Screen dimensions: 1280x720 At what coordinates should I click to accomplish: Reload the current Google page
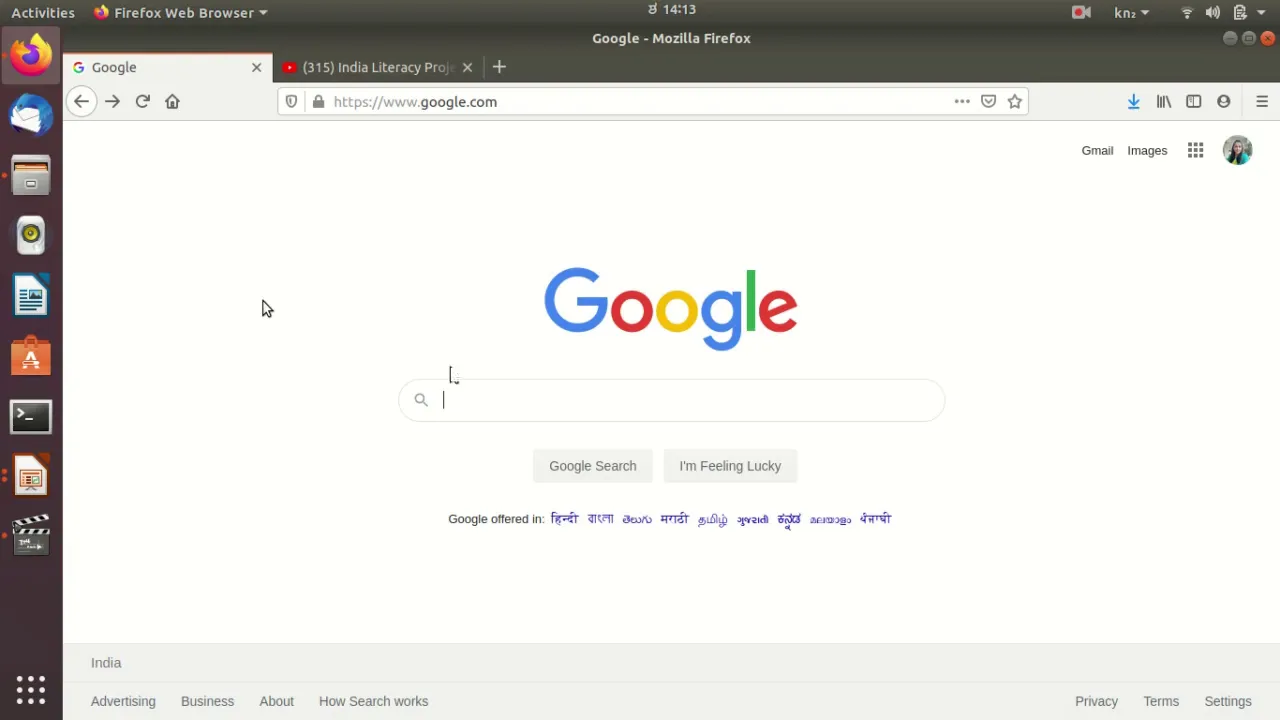coord(142,101)
